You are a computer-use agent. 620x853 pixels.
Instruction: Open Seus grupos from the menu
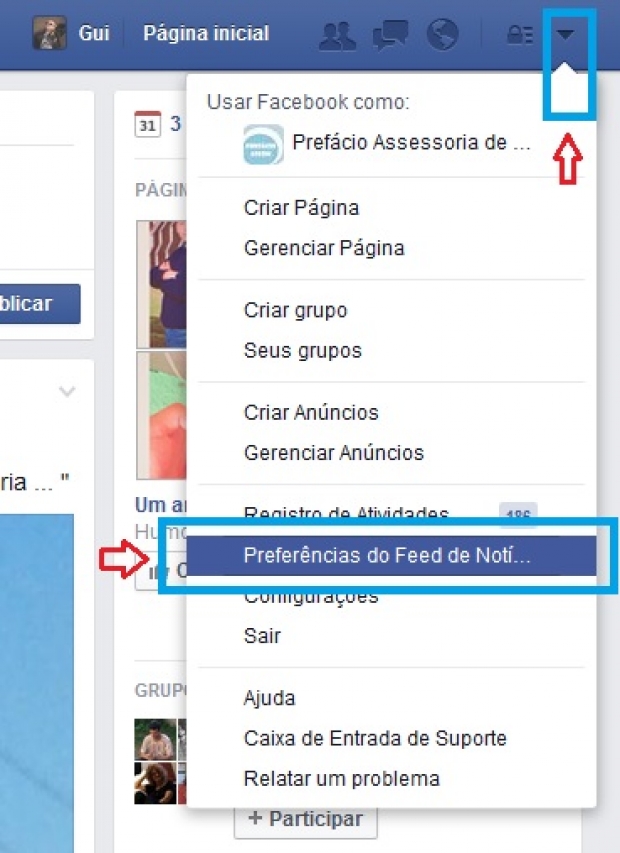click(x=302, y=350)
